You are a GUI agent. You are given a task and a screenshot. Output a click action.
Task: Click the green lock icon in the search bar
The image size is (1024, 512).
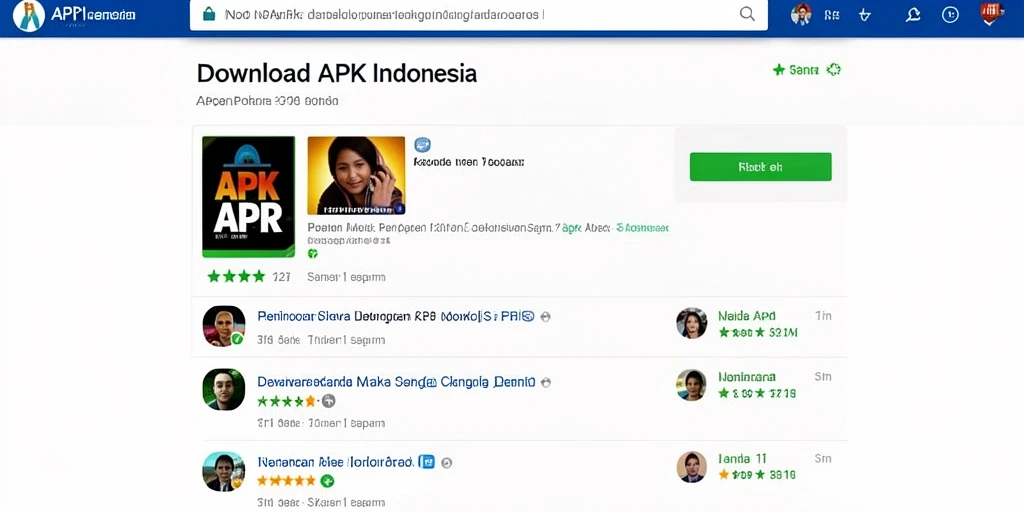(209, 14)
